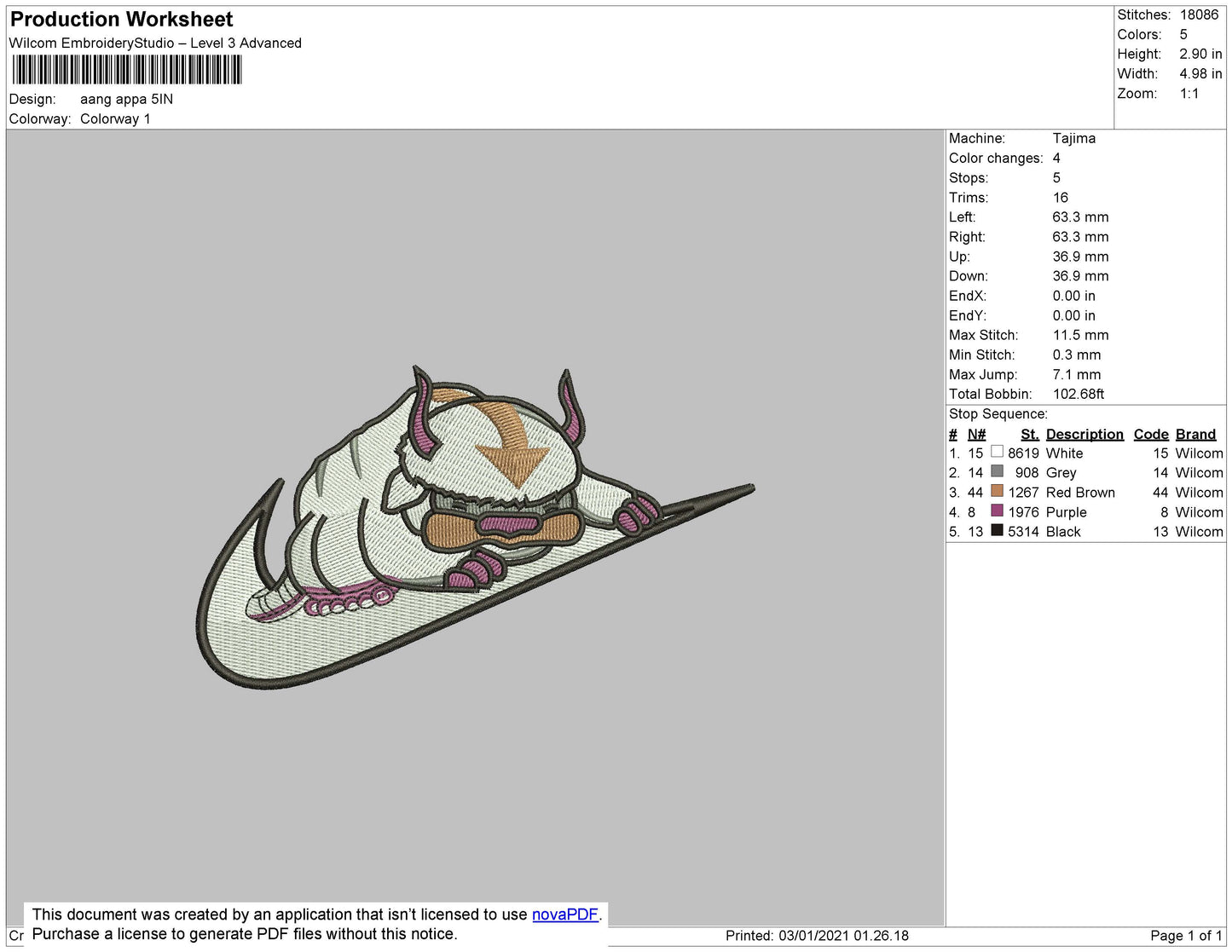
Task: Click the Brand column header
Action: 1195,434
